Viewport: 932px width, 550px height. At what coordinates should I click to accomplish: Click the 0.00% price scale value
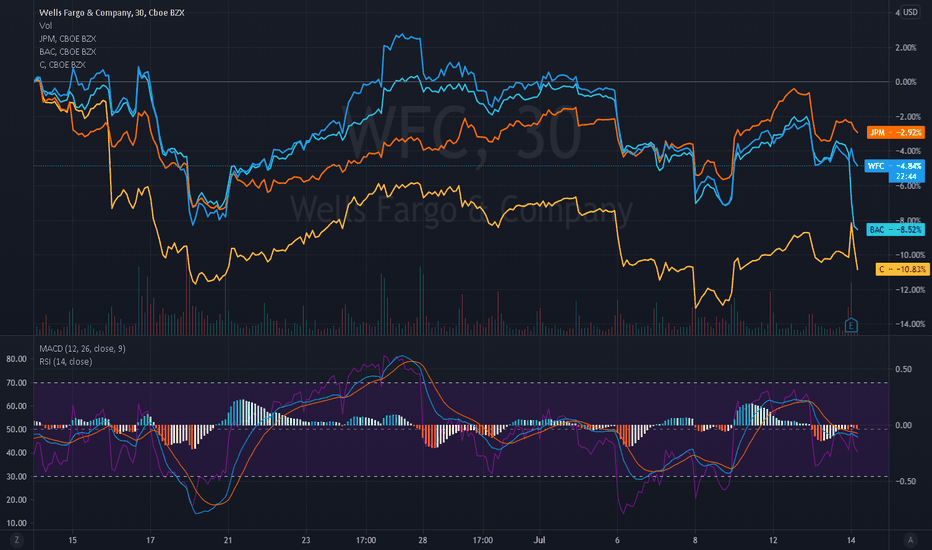coord(906,82)
